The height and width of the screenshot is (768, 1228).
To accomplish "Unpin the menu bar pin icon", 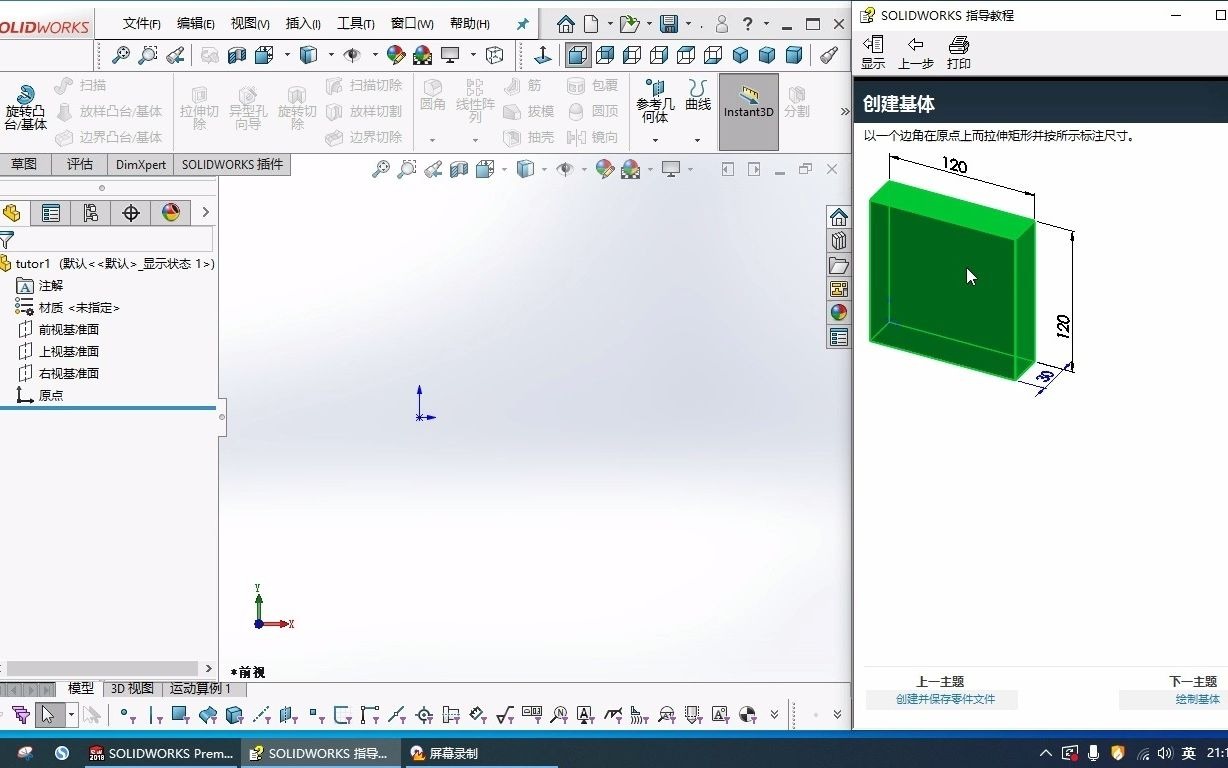I will coord(521,23).
